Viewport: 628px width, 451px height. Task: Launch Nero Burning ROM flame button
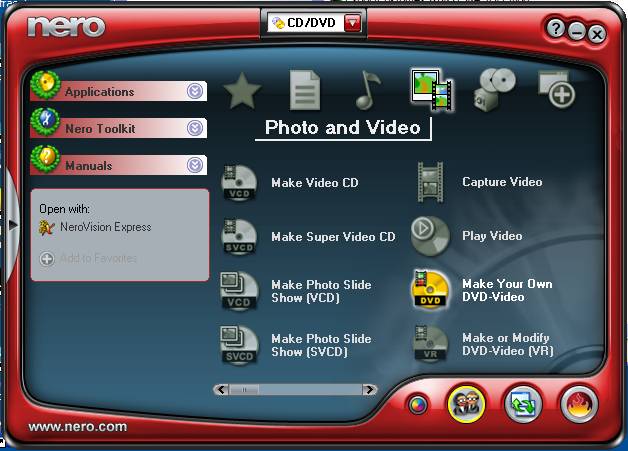point(579,404)
